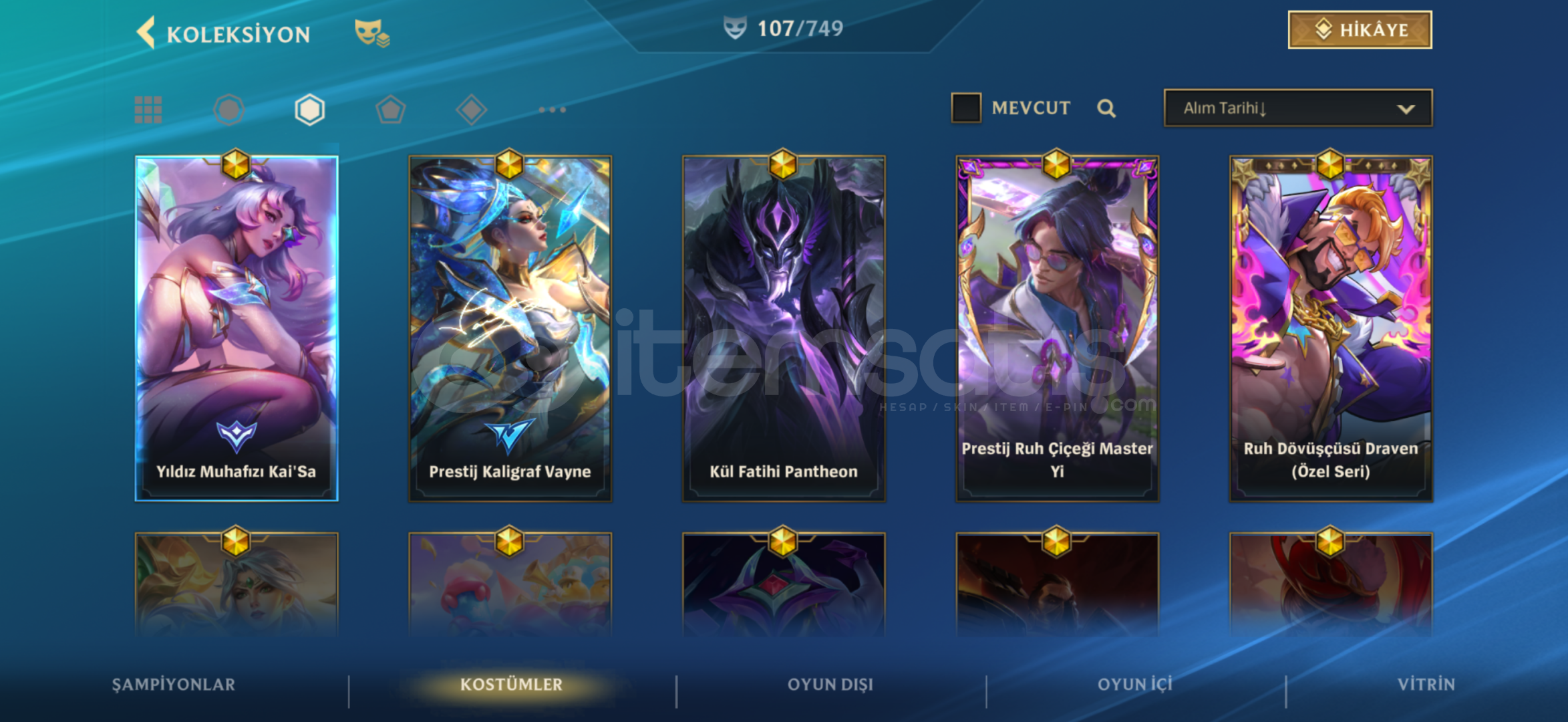1568x722 pixels.
Task: Go back using the Koleksiyon arrow
Action: 146,32
